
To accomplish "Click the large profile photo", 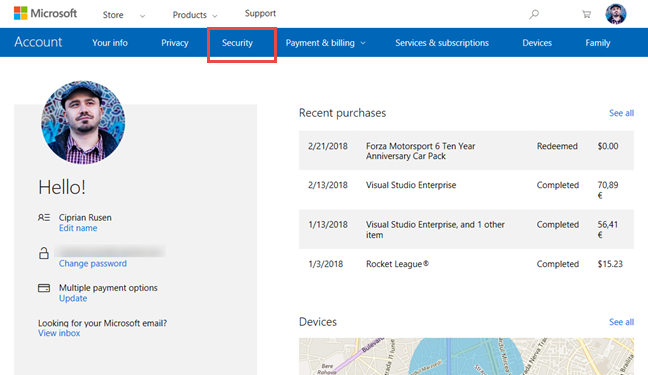I will 83,122.
